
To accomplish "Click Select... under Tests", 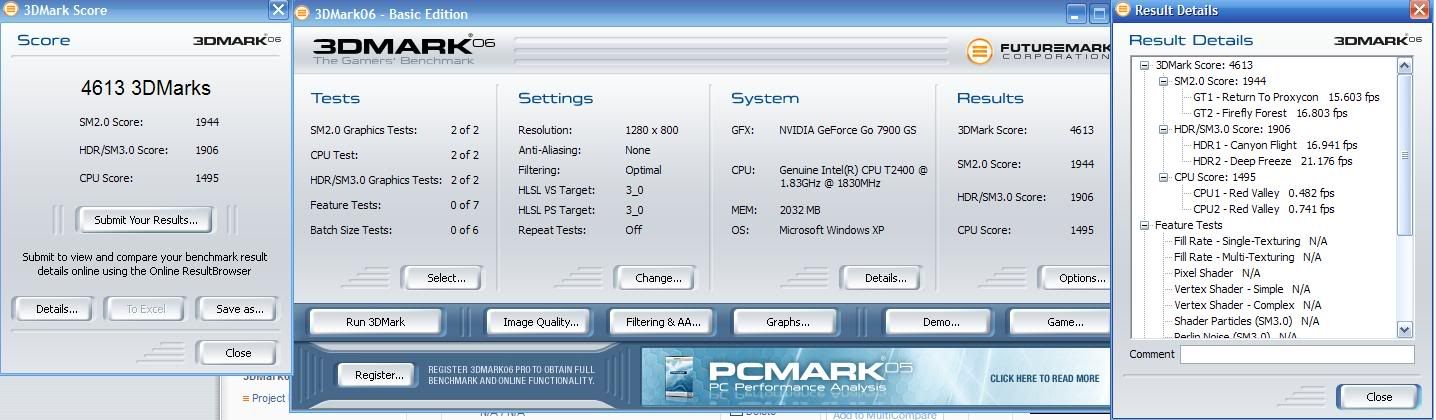I will point(445,278).
